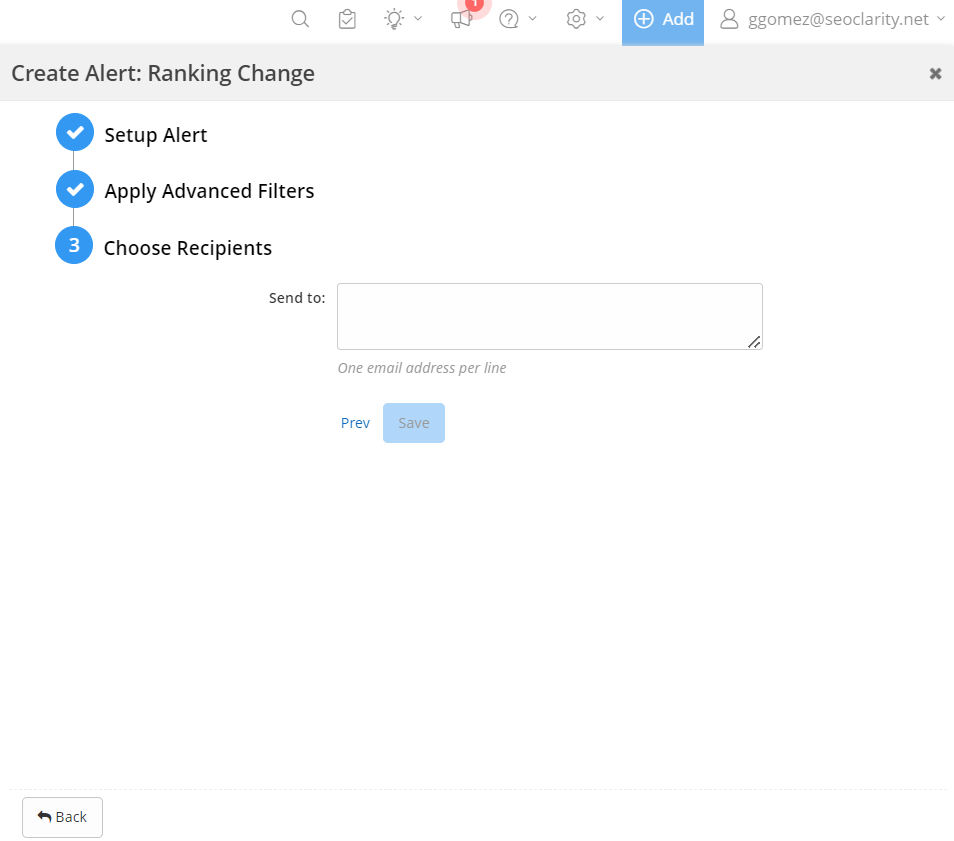Click the user profile avatar icon
954x841 pixels.
pos(729,19)
